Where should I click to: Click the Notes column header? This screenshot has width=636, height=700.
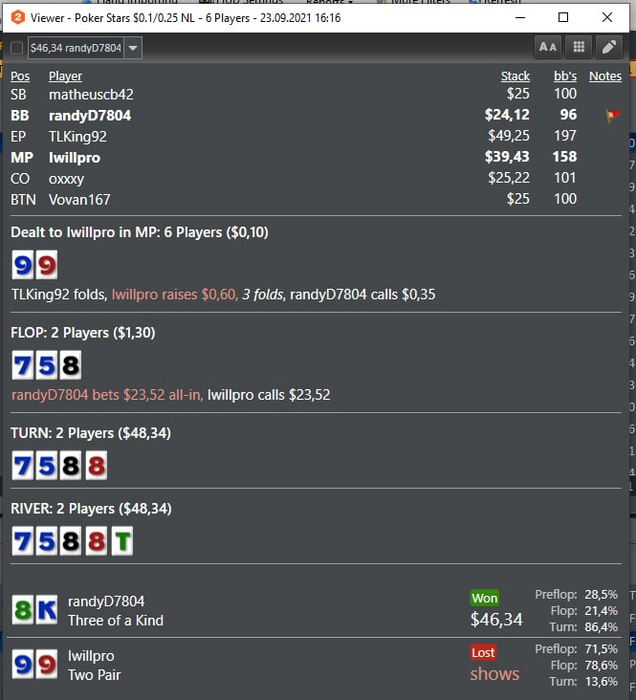(605, 76)
